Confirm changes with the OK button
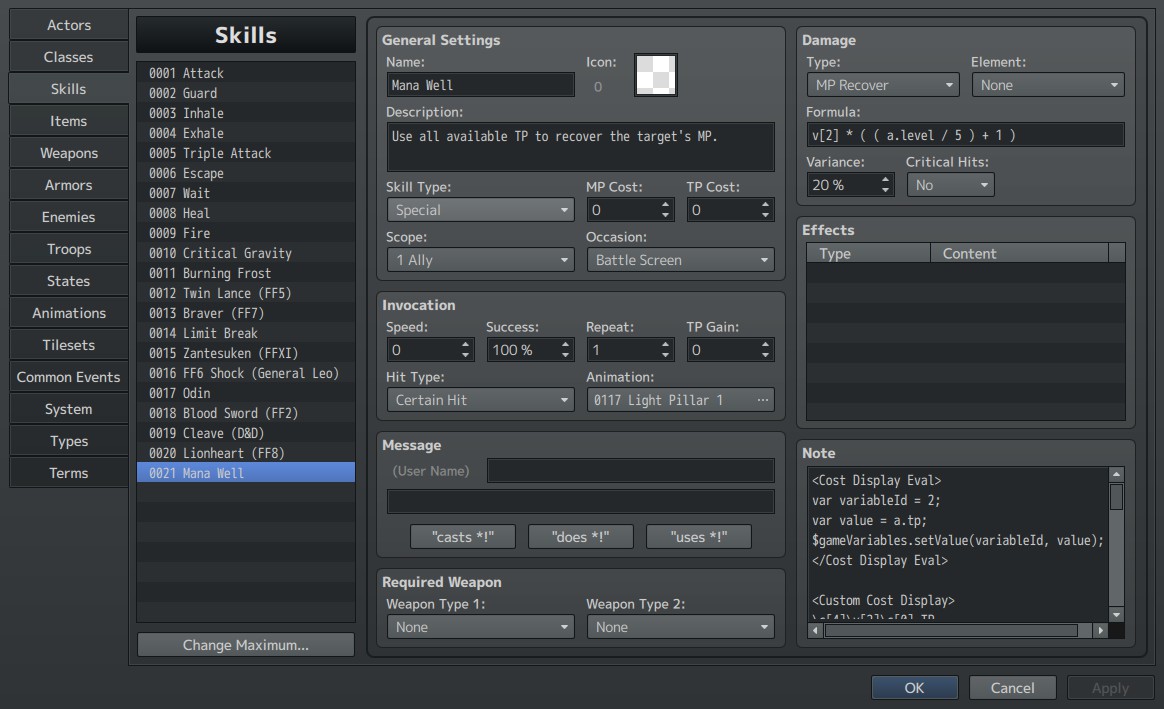The width and height of the screenshot is (1164, 709). pyautogui.click(x=915, y=687)
